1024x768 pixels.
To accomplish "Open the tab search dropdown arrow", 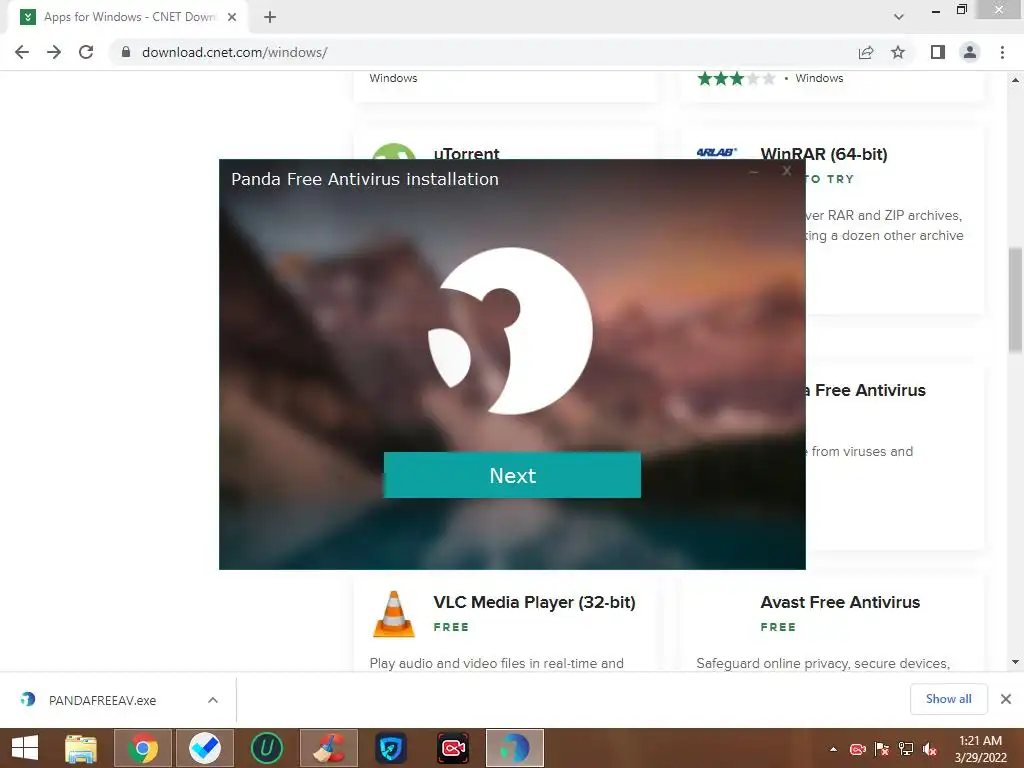I will tap(899, 17).
